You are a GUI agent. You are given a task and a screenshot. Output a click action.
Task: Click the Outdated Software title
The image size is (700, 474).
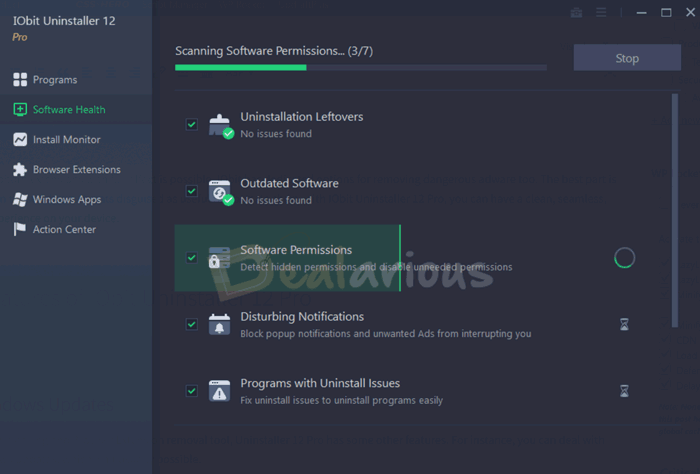tap(289, 183)
